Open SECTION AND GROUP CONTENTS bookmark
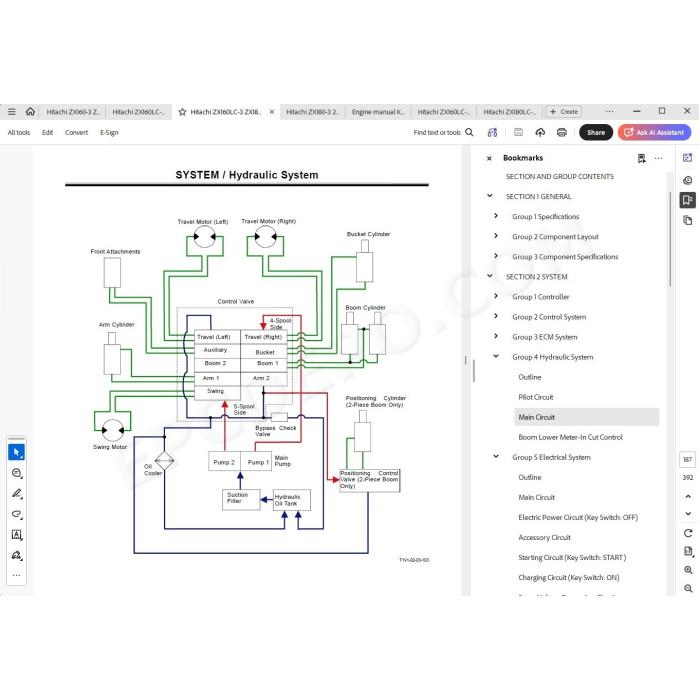This screenshot has width=700, height=700. 560,176
